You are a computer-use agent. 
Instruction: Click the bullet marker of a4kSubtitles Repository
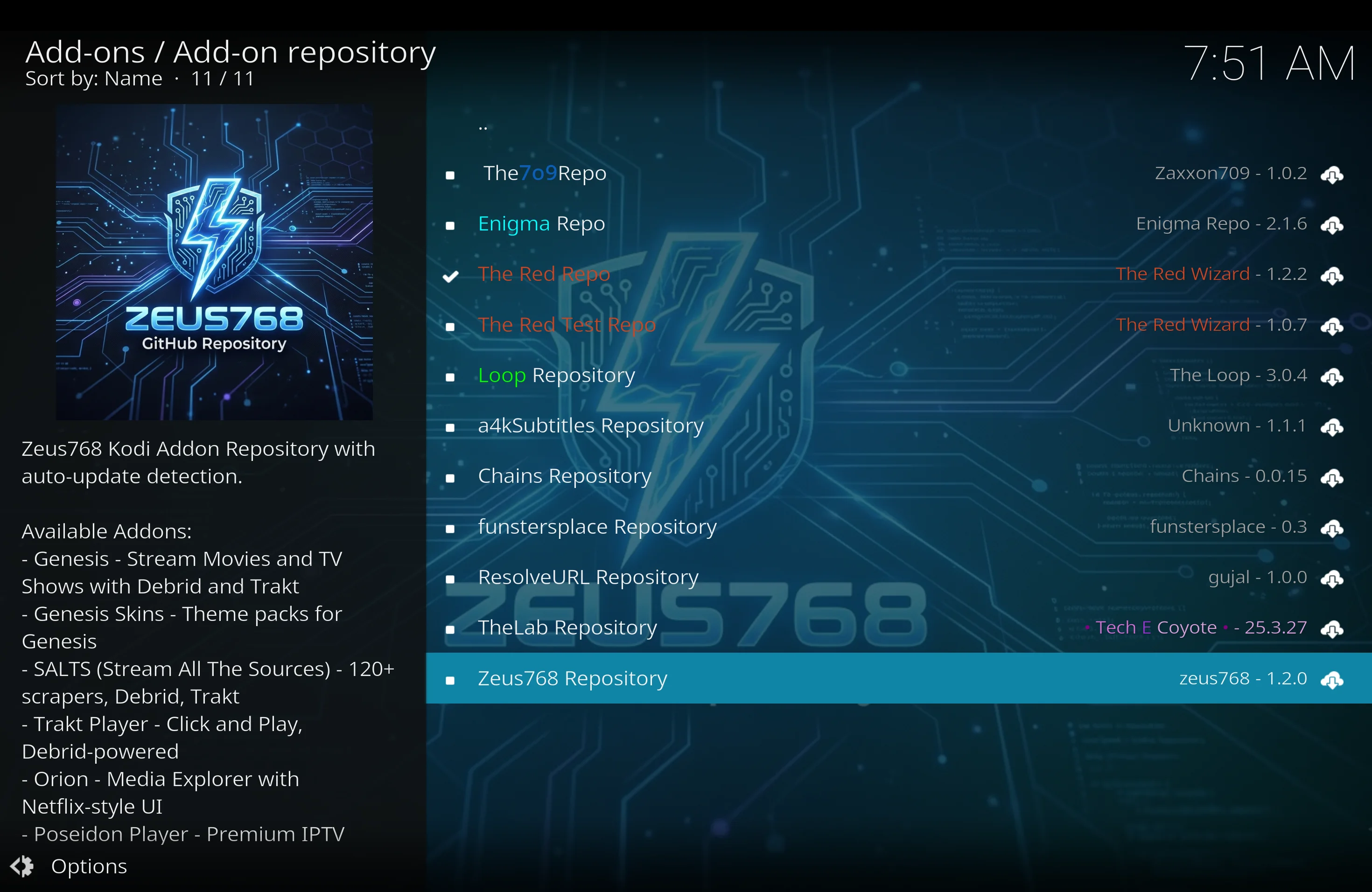(450, 427)
